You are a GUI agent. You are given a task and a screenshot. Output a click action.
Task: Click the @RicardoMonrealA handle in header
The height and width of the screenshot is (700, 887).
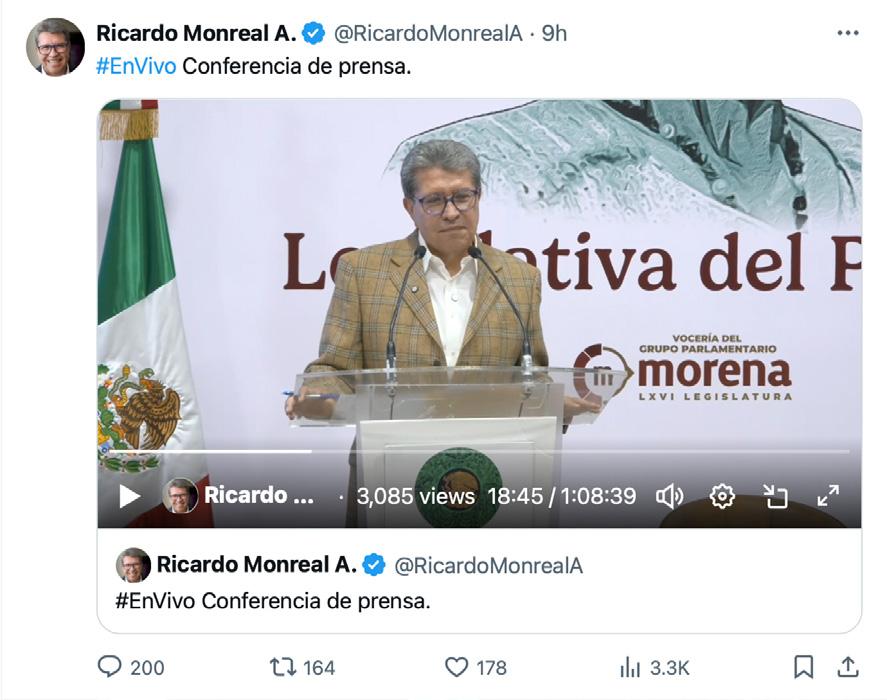(x=428, y=33)
